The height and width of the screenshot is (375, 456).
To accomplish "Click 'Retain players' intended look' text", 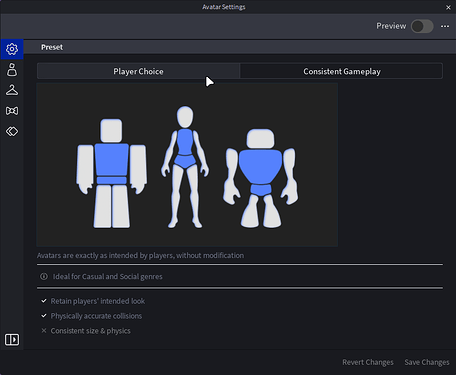I will coord(98,301).
